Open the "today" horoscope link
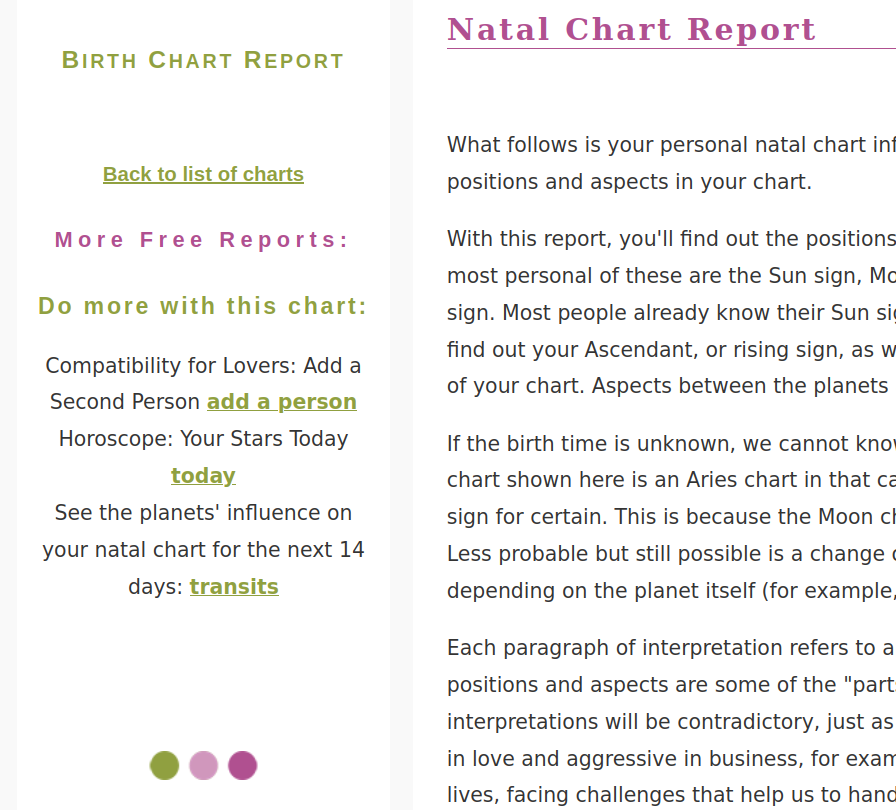This screenshot has width=896, height=810. (203, 476)
